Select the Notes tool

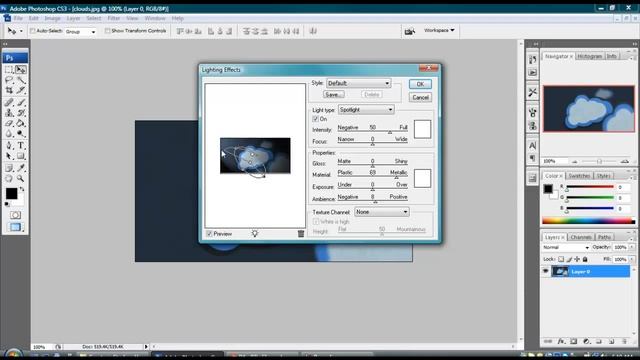click(9, 167)
